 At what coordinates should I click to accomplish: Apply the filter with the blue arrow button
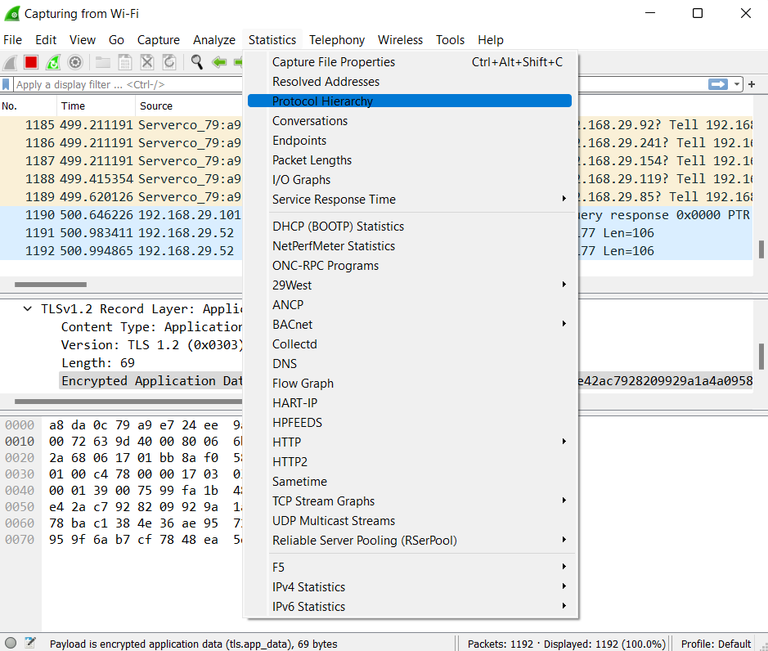click(718, 84)
